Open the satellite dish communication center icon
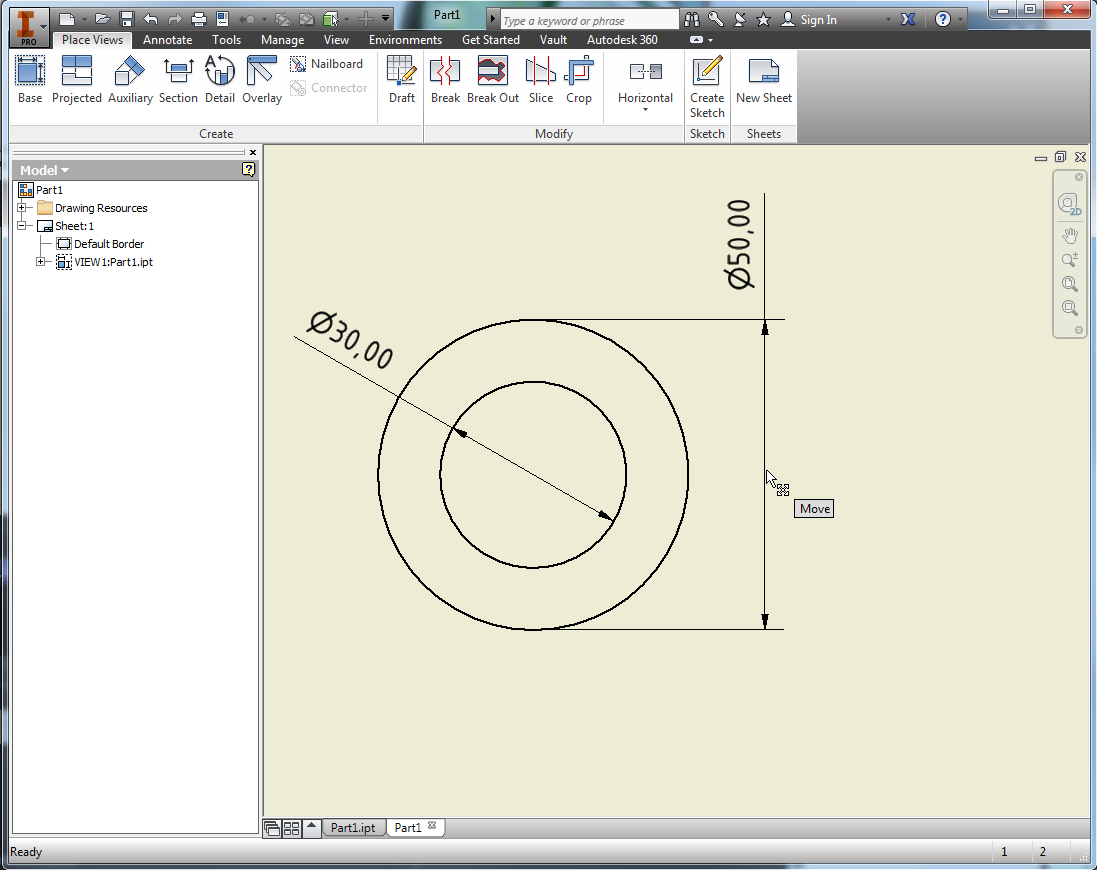 point(739,20)
